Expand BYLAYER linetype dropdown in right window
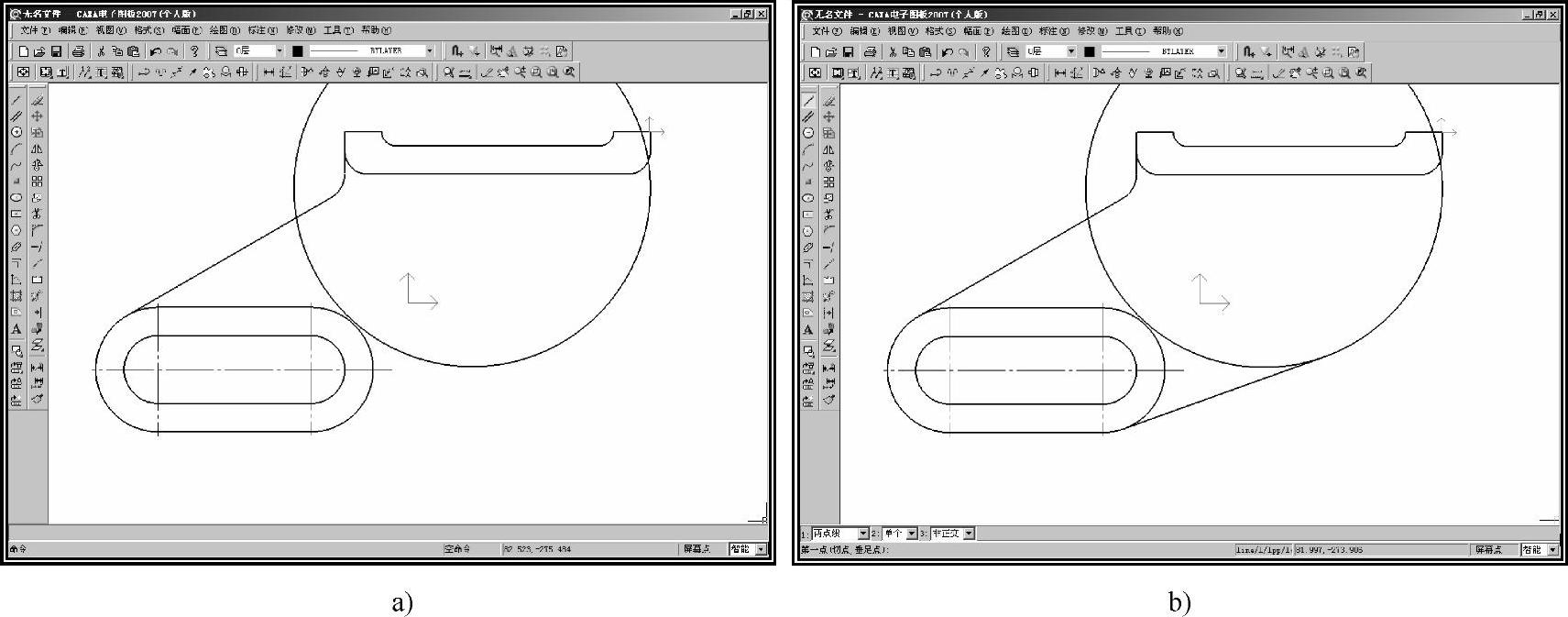 1221,51
